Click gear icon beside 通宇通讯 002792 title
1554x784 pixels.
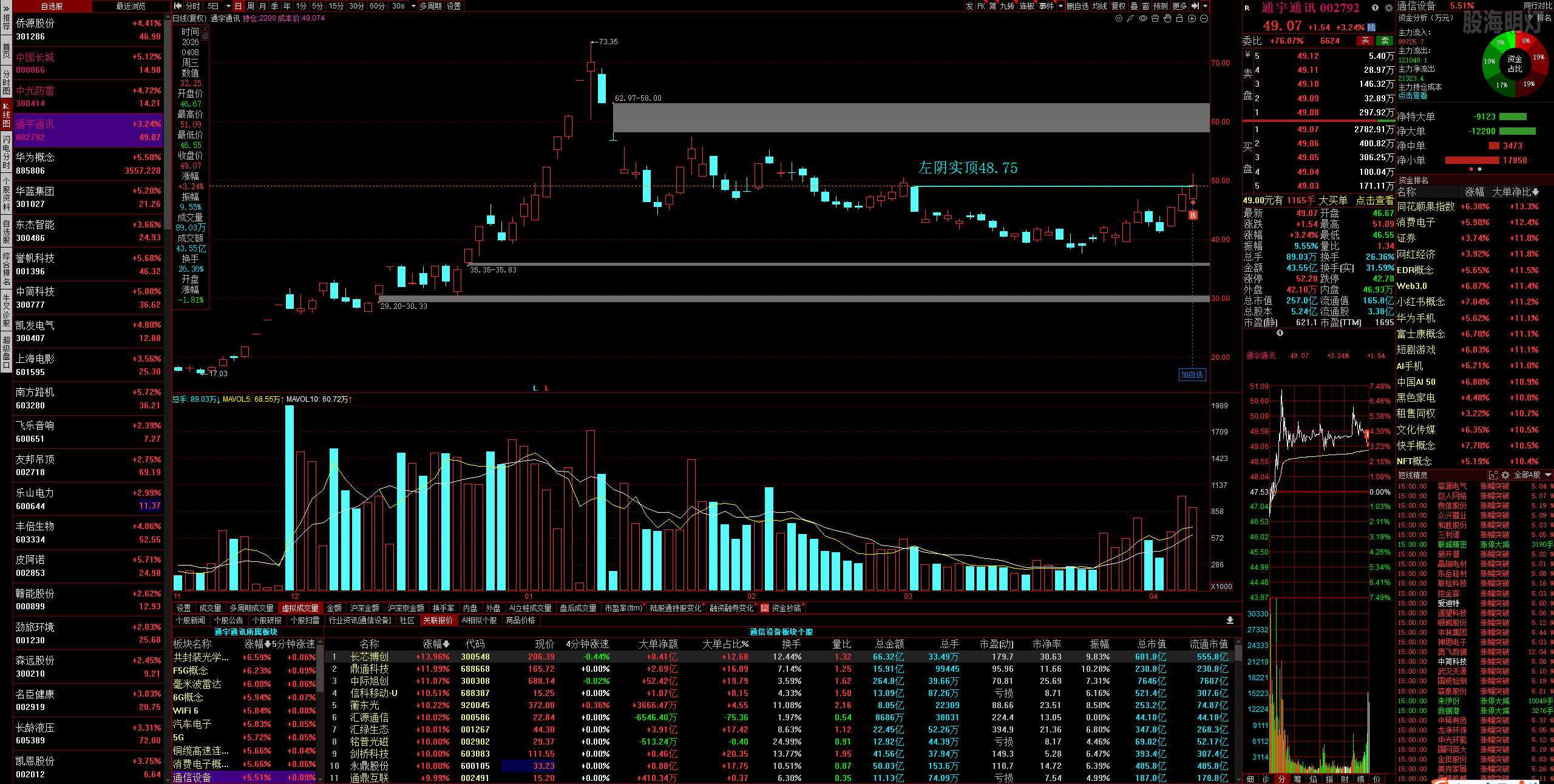pos(1388,8)
